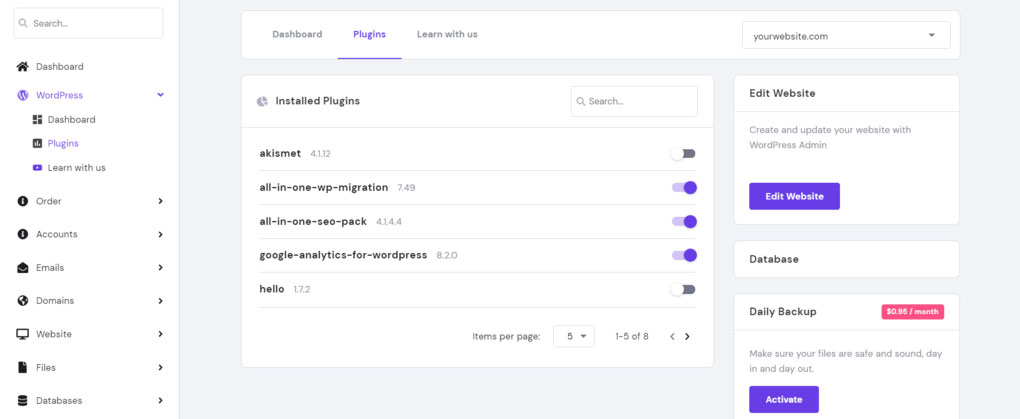Viewport: 1020px width, 419px height.
Task: Switch to the Dashboard top tab
Action: [297, 34]
